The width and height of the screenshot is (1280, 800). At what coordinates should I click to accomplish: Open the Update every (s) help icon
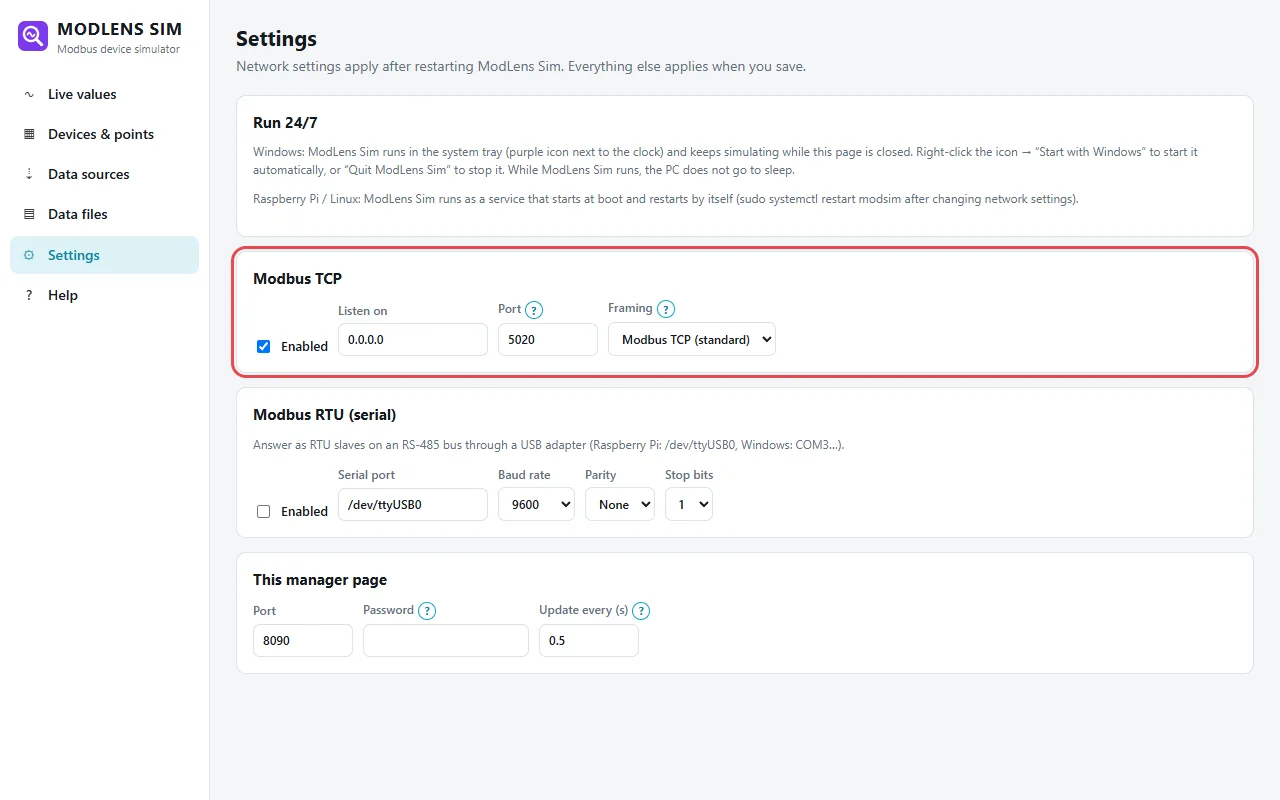coord(641,611)
